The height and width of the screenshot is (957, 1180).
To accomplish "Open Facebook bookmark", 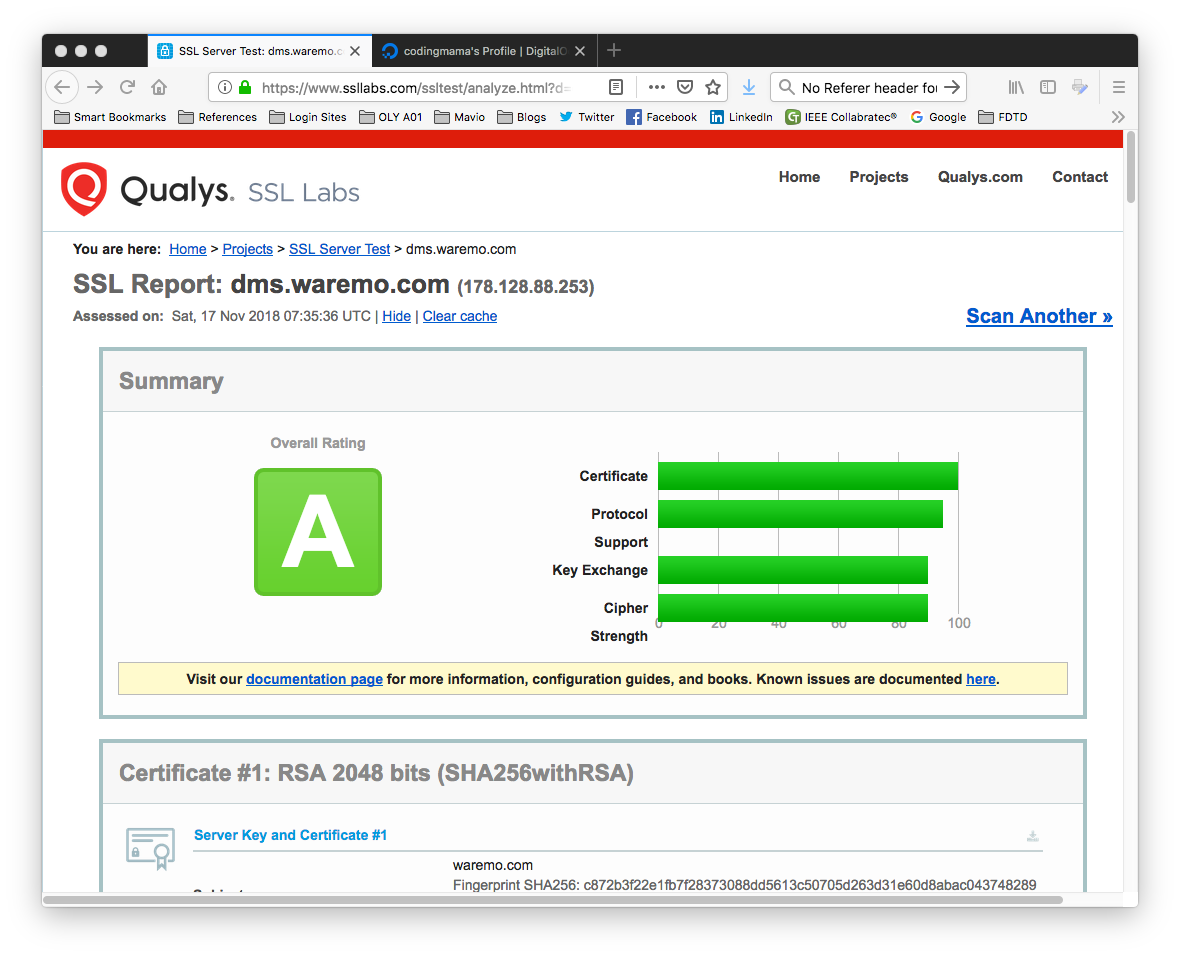I will coord(661,117).
